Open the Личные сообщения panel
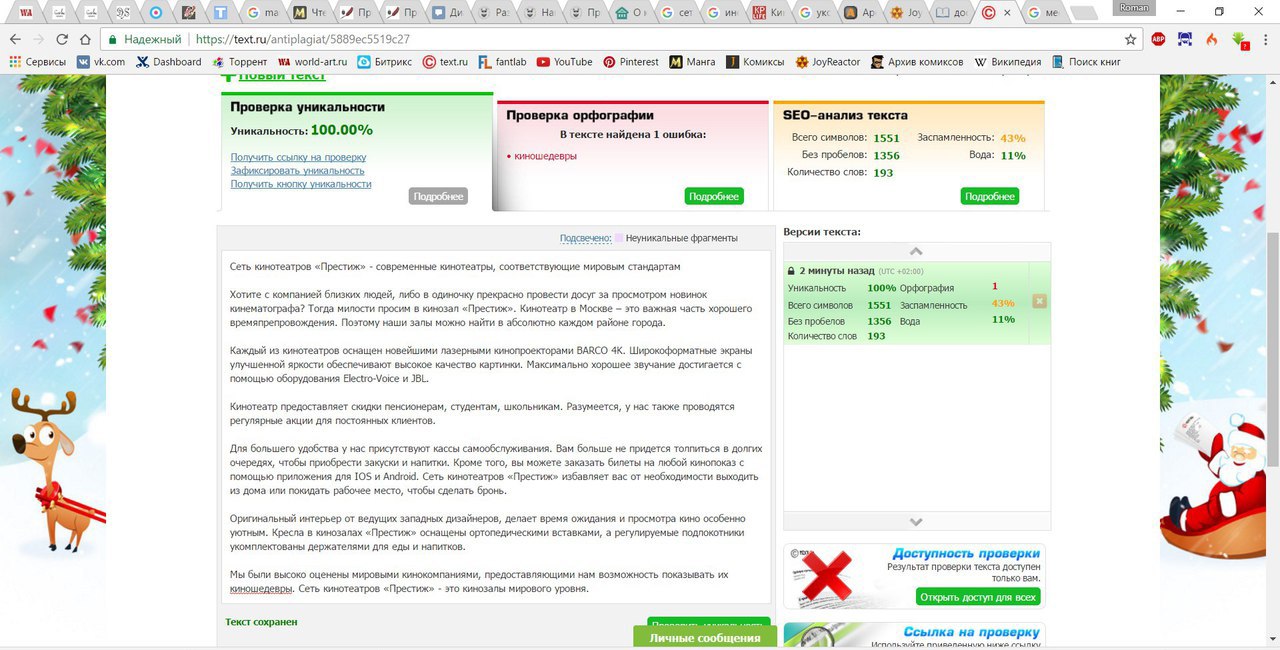This screenshot has height=650, width=1280. (x=705, y=638)
